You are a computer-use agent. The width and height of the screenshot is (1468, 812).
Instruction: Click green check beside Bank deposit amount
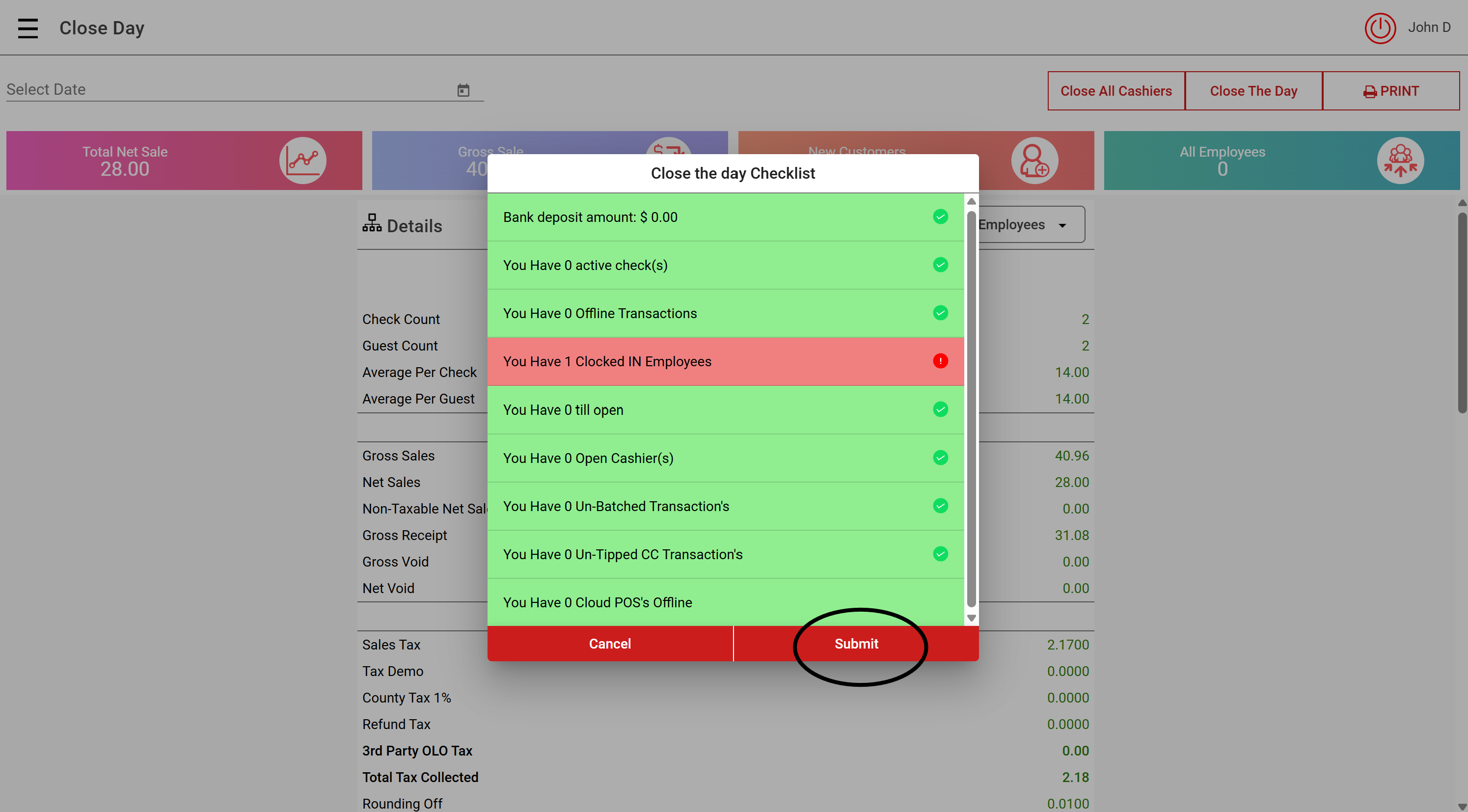coord(940,217)
